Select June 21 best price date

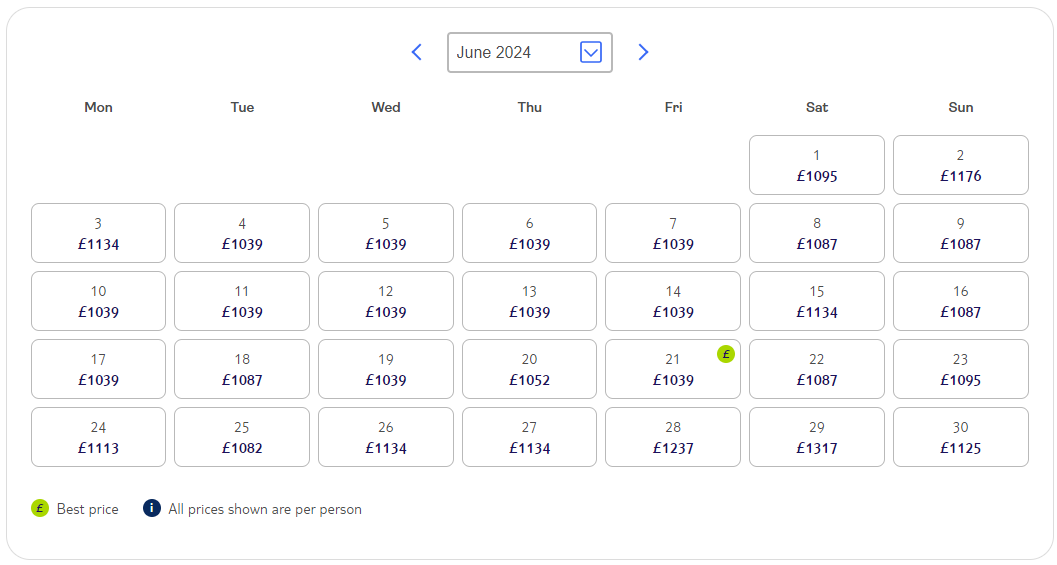click(673, 369)
